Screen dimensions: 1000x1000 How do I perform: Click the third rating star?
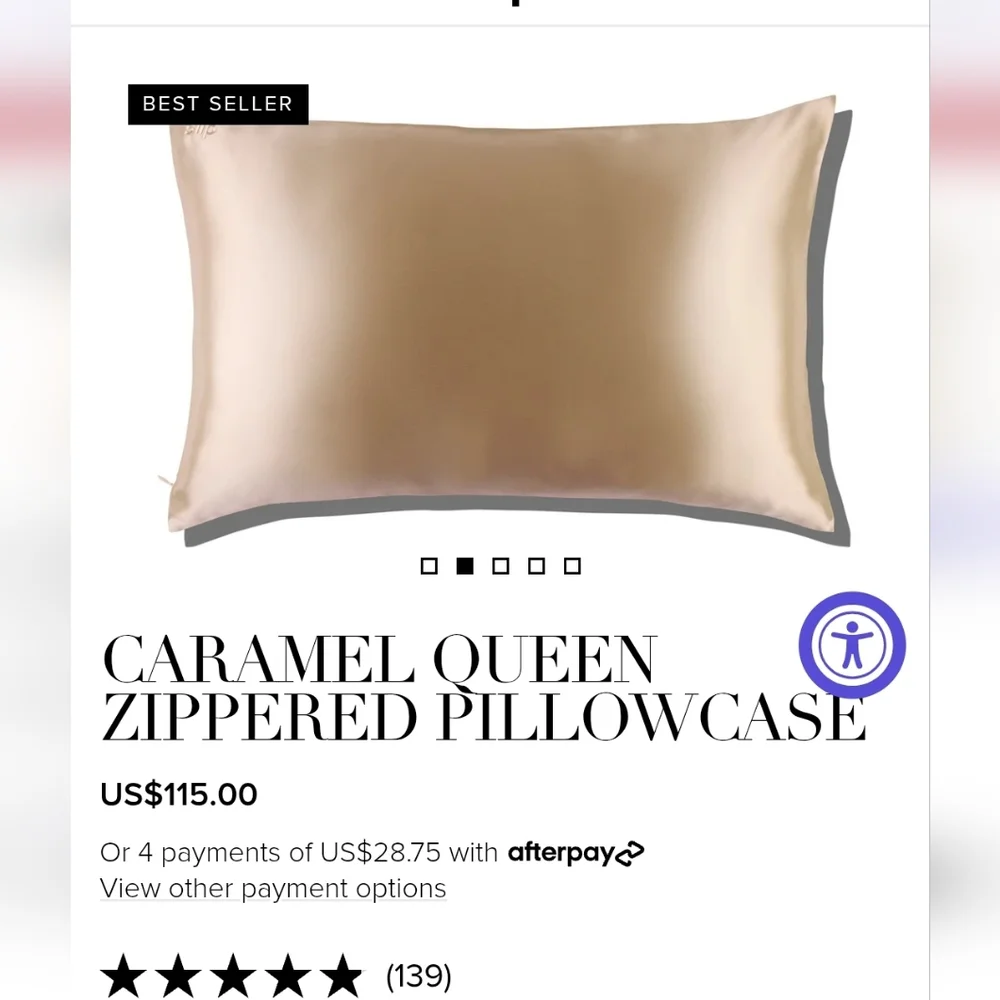(x=233, y=976)
